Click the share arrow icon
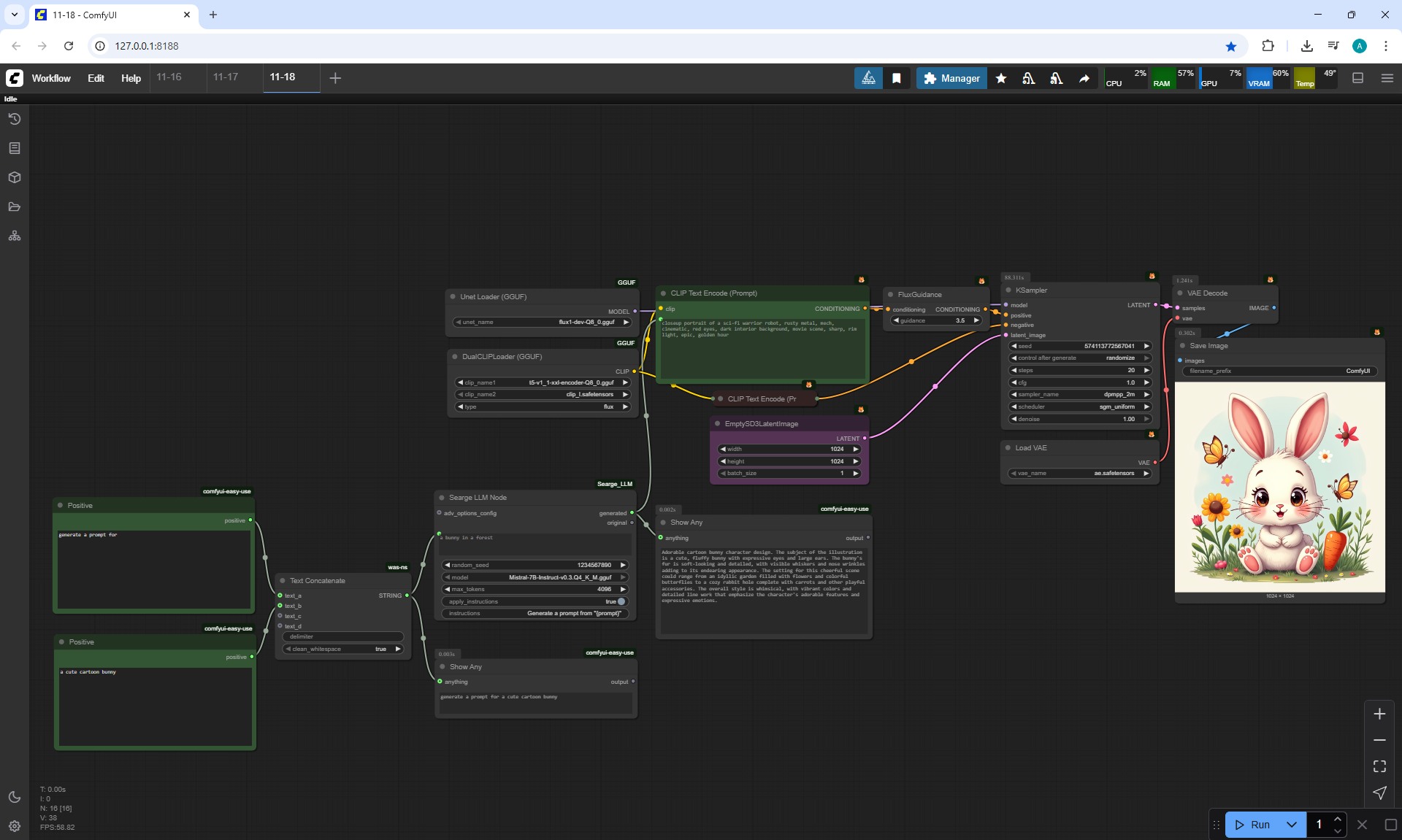The image size is (1402, 840). click(1084, 78)
